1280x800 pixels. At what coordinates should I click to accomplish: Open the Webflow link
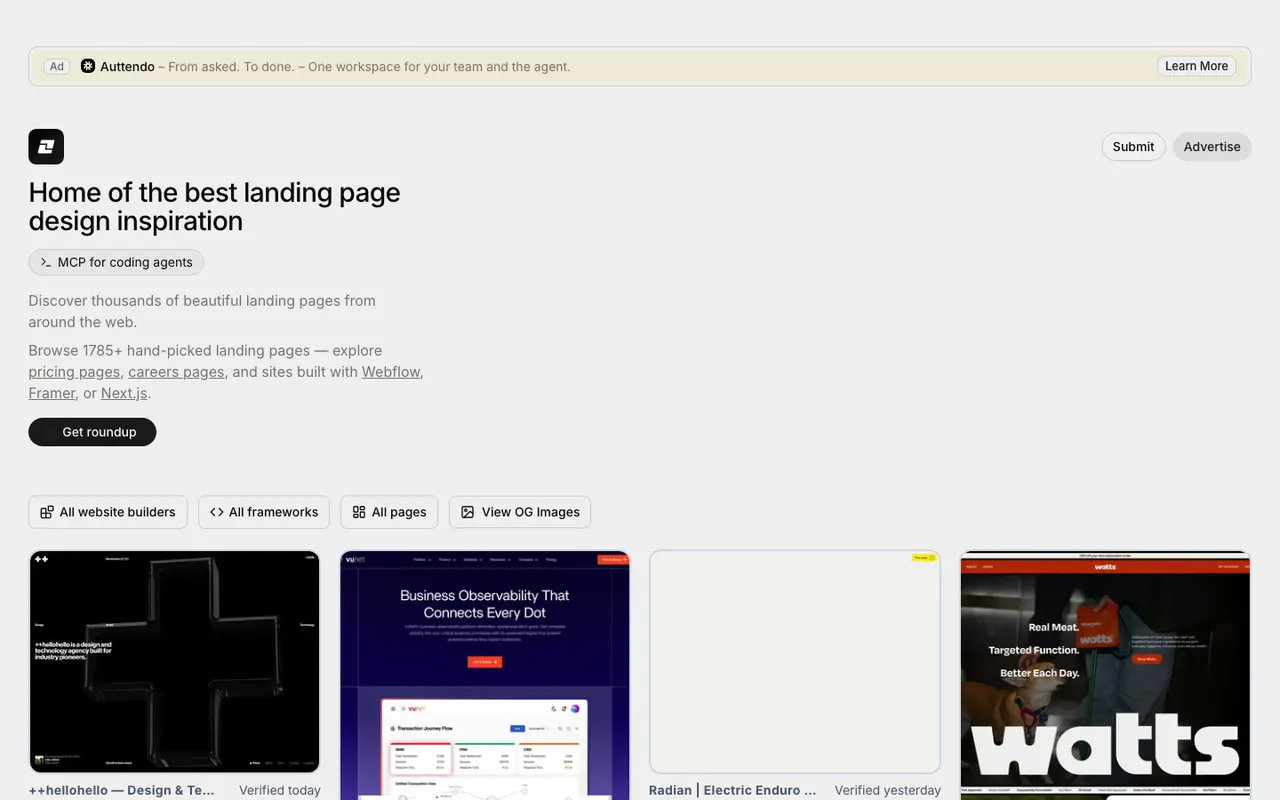tap(391, 372)
